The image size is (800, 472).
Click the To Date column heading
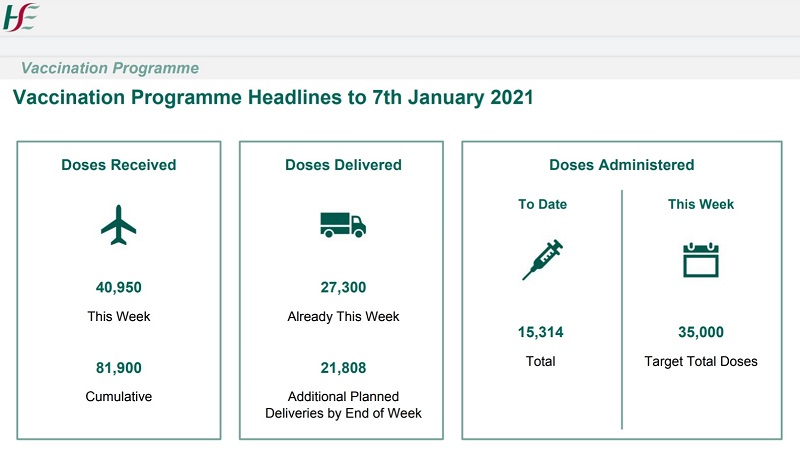[542, 204]
